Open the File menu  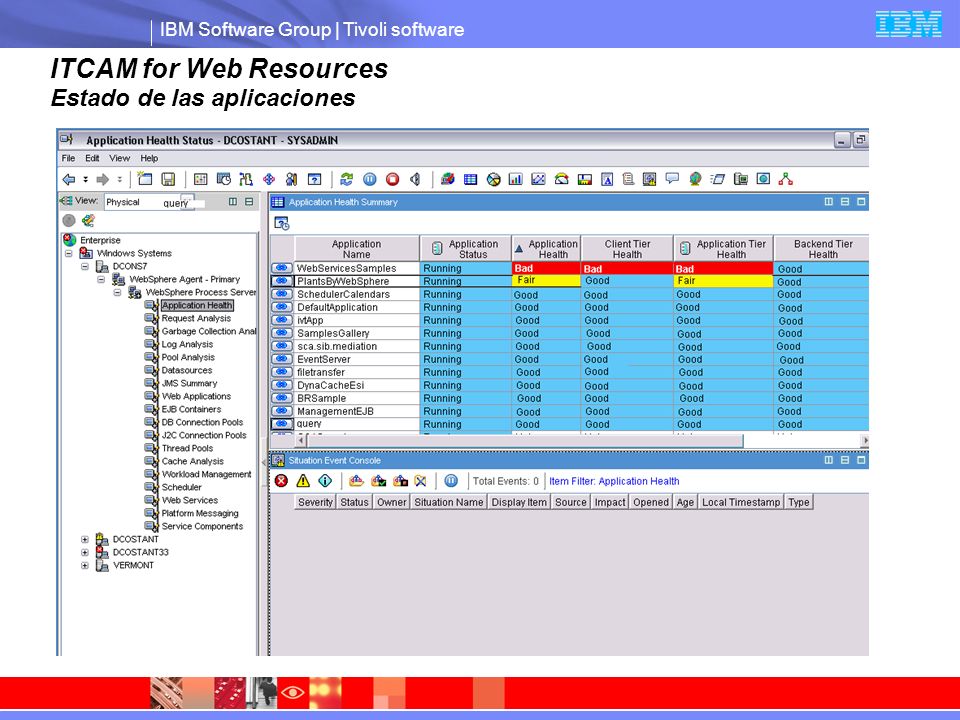coord(69,158)
